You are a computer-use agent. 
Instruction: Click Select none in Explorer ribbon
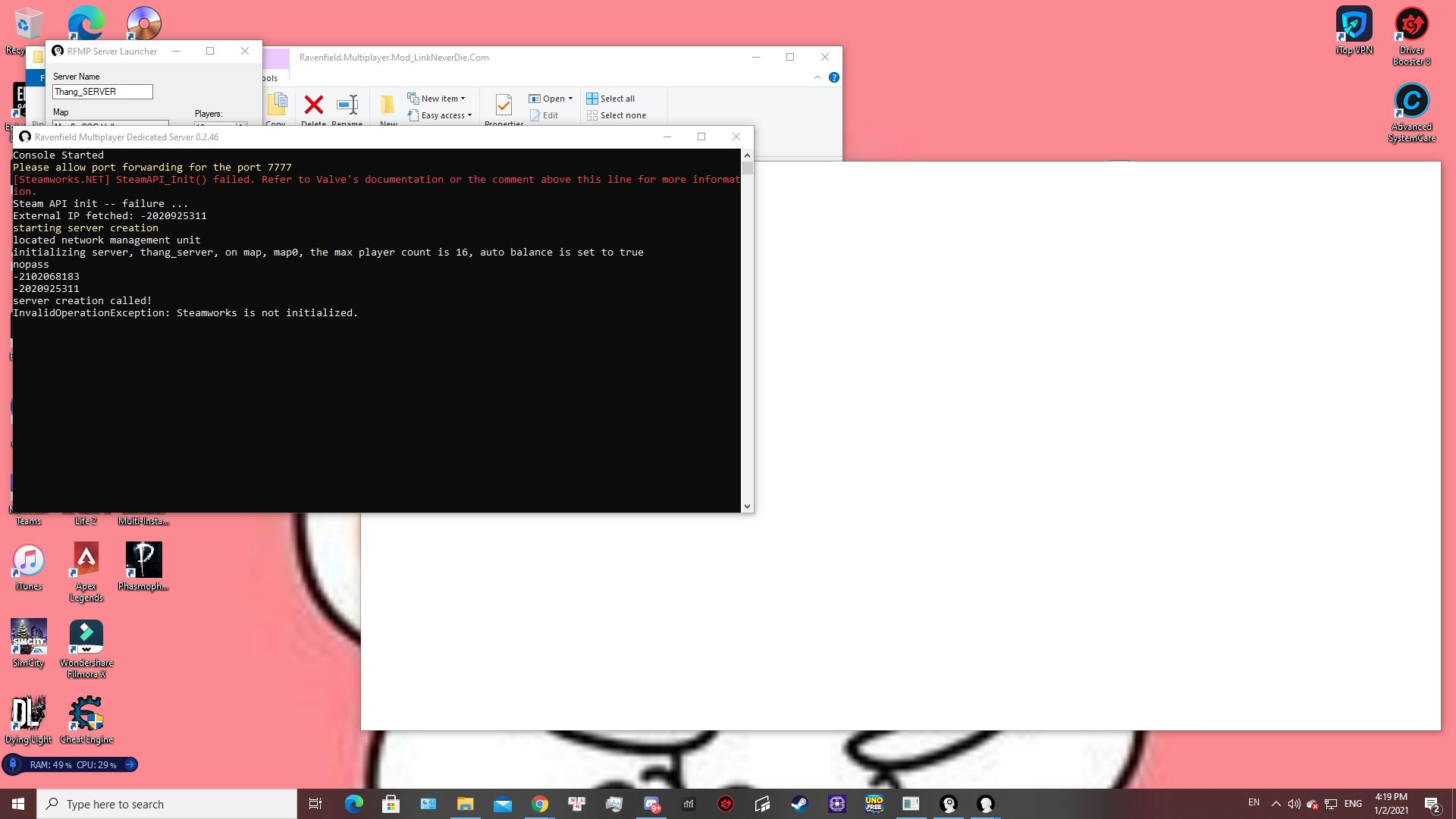[617, 115]
